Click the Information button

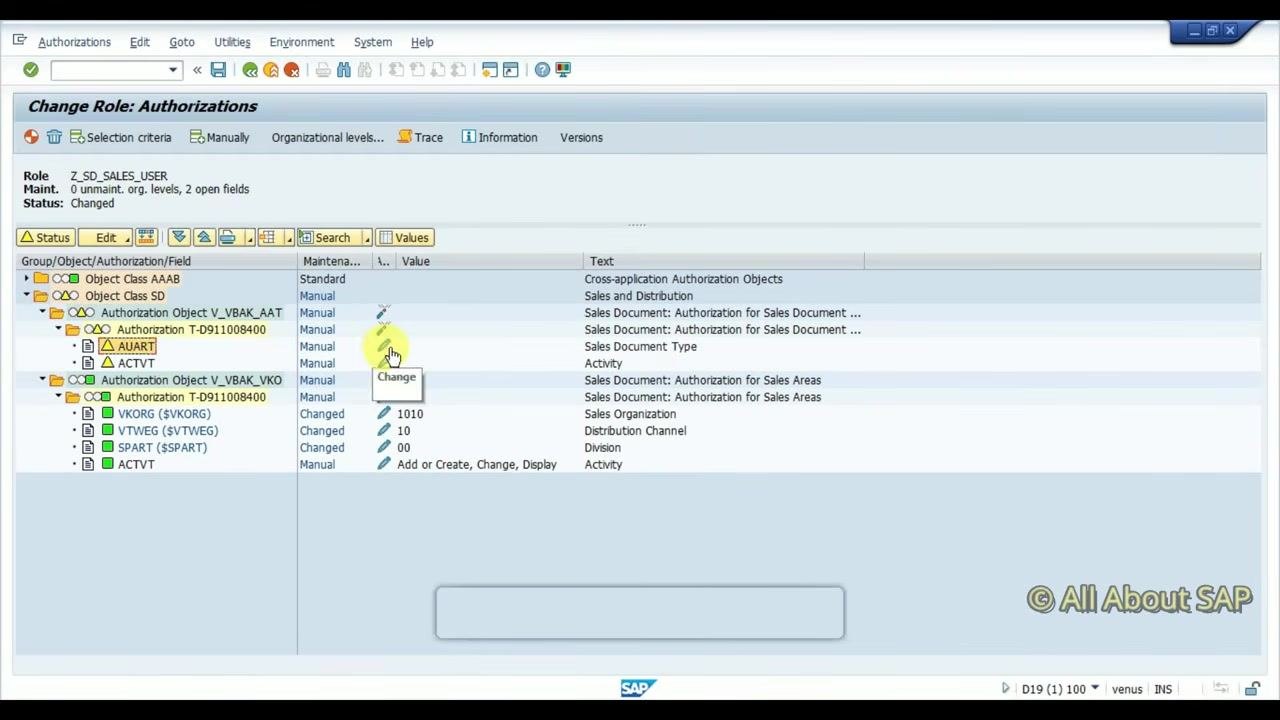click(499, 137)
